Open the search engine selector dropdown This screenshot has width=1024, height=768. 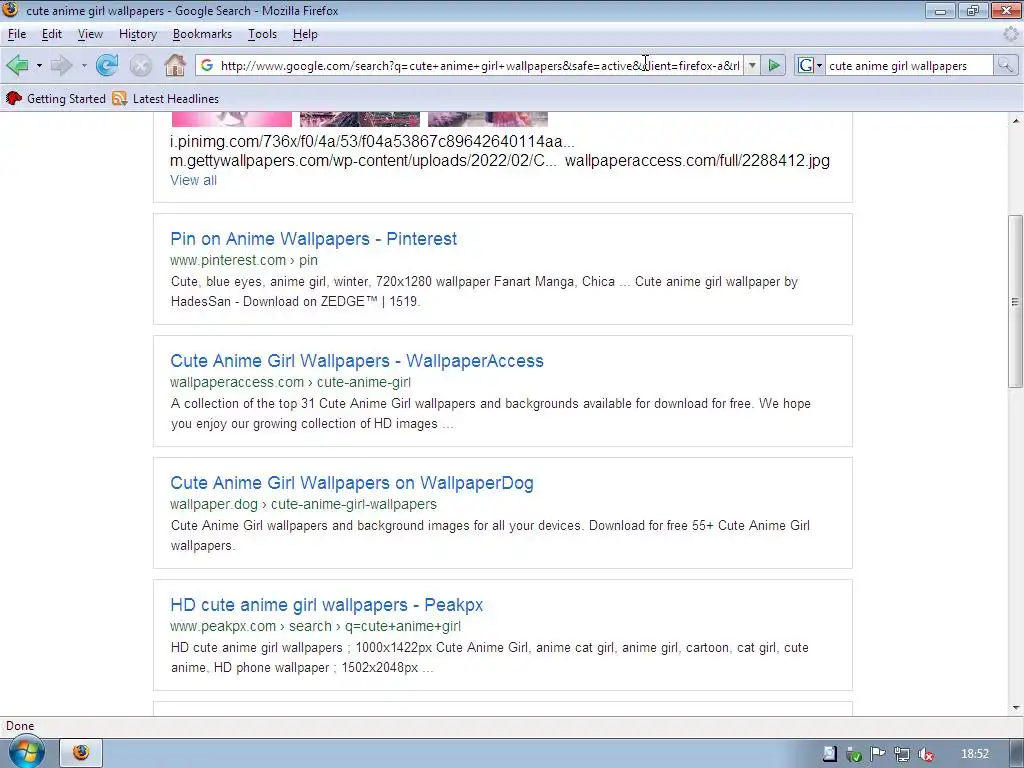(810, 65)
